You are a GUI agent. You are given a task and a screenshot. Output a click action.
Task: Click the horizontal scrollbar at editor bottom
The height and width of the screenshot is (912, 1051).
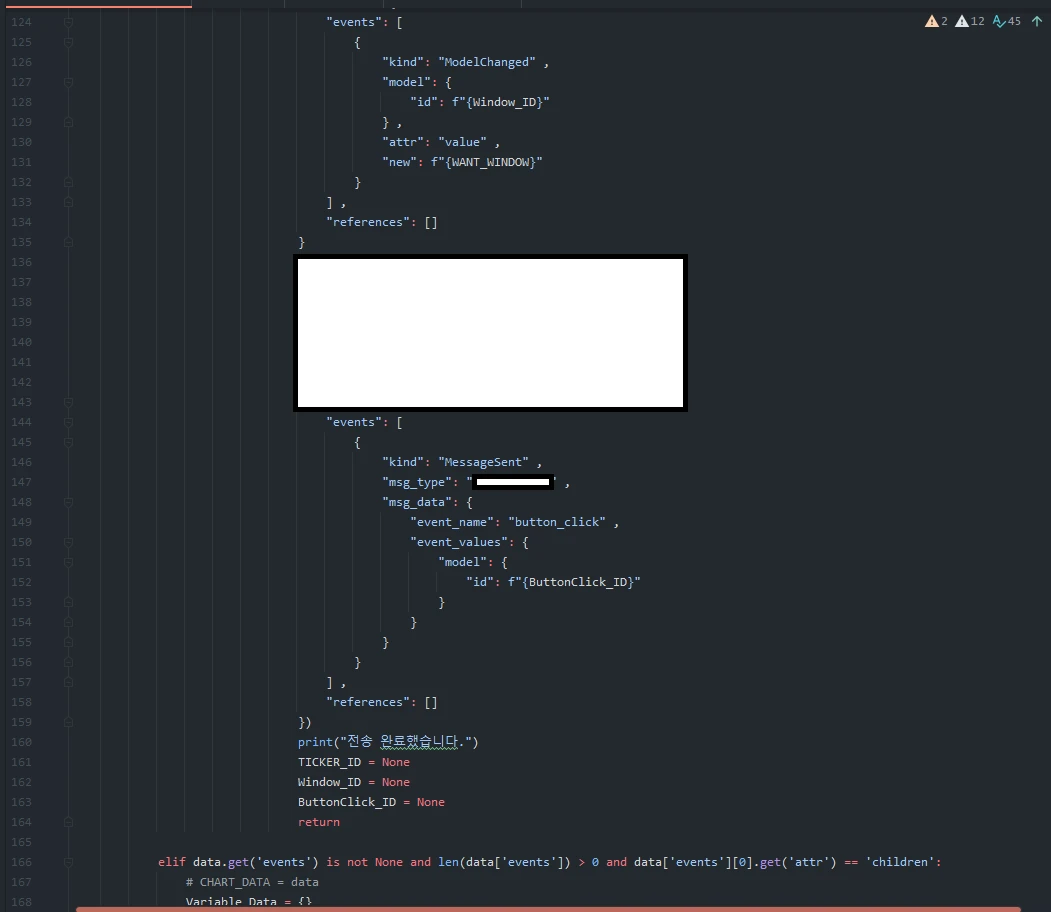(x=548, y=909)
